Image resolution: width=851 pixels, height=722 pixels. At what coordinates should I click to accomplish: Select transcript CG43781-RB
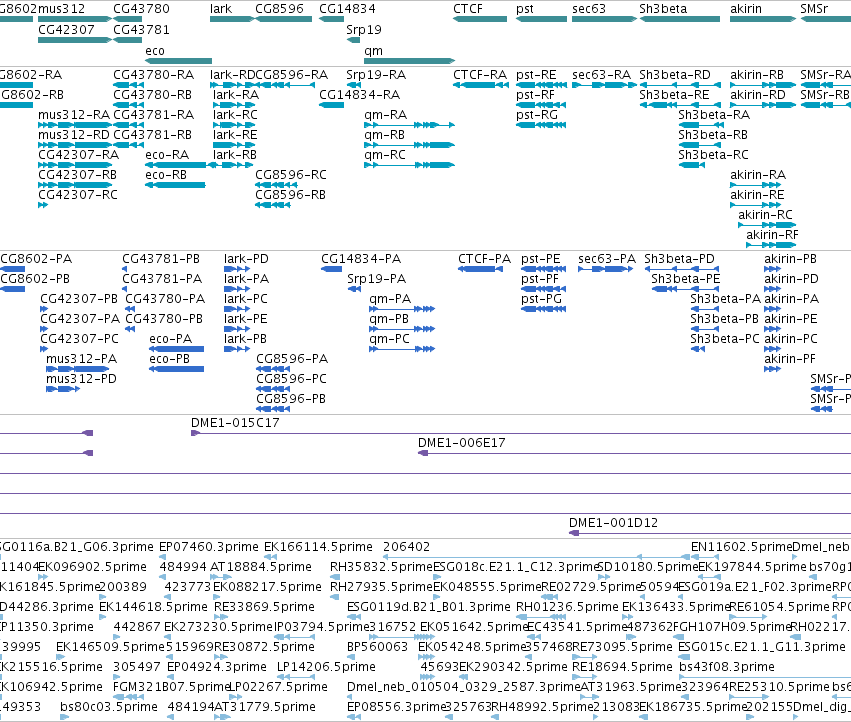point(154,135)
